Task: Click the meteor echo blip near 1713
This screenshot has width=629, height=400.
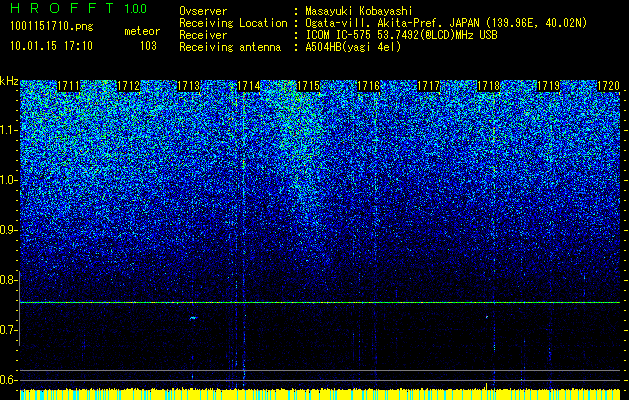Action: click(x=193, y=318)
